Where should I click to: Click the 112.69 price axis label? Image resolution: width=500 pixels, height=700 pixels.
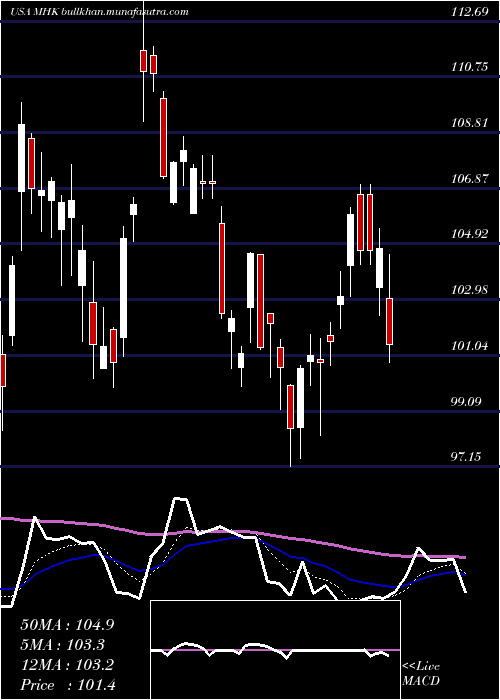[x=469, y=12]
